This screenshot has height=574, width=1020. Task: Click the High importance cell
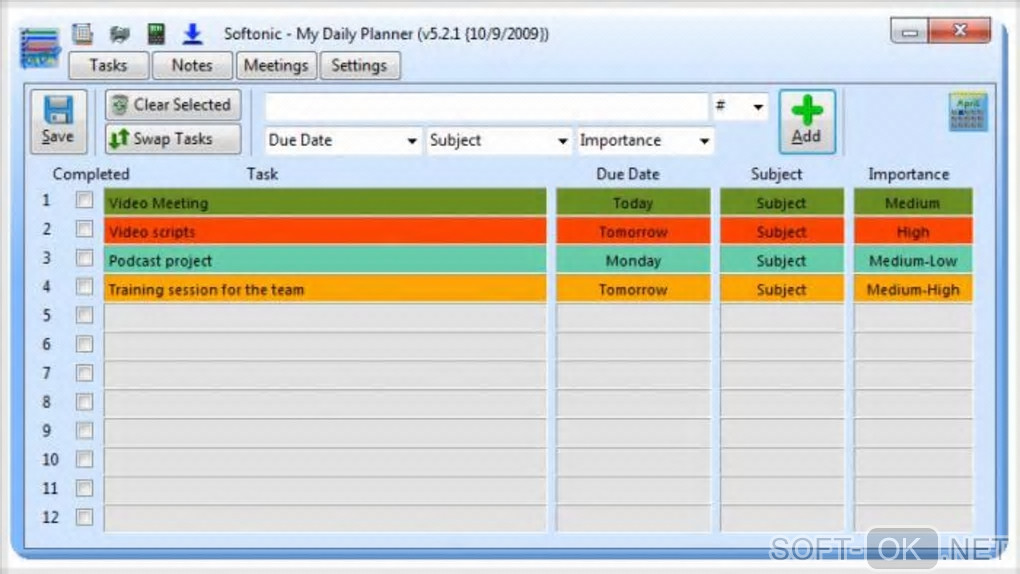(x=913, y=232)
